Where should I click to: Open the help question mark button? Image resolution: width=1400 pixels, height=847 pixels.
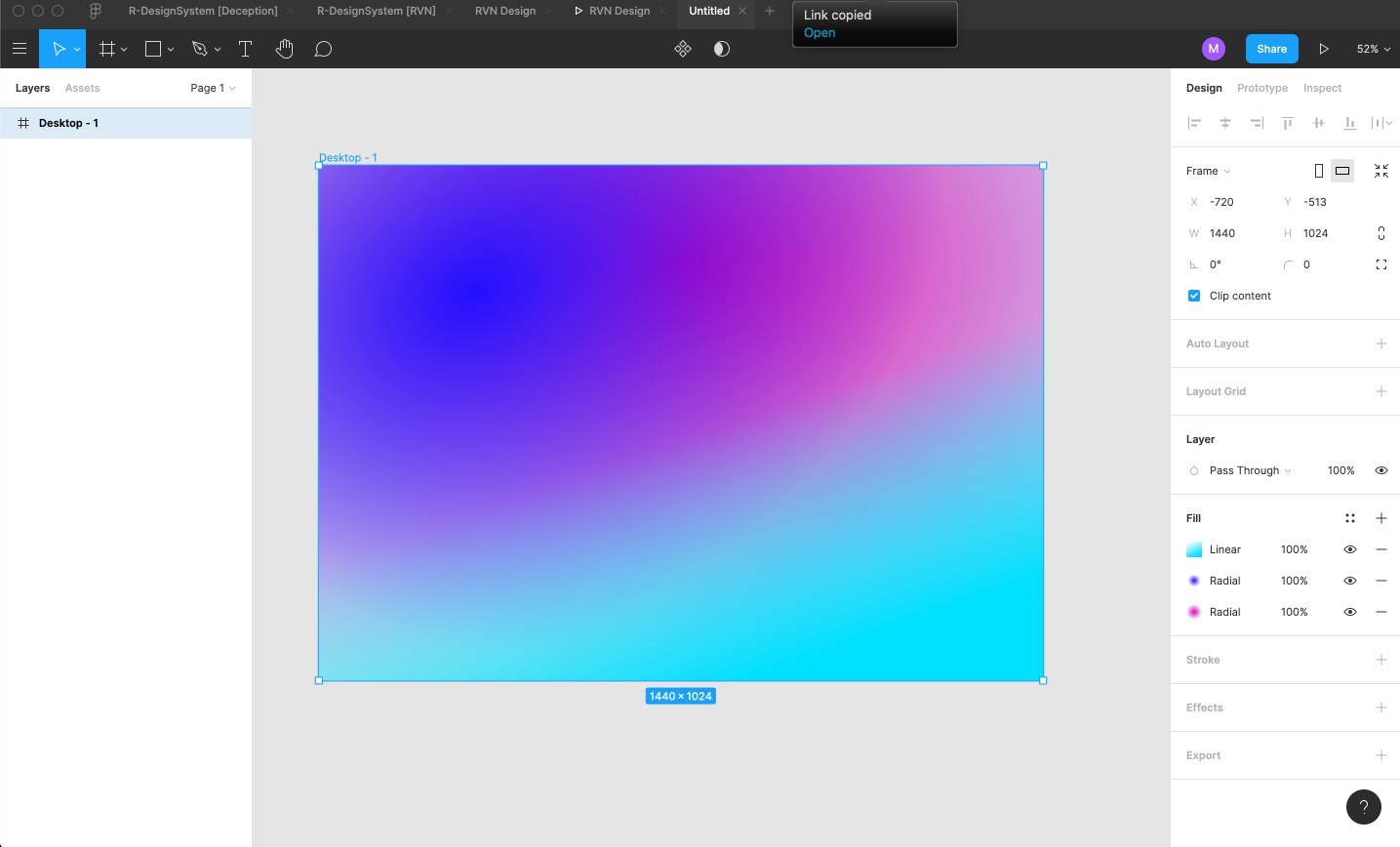[1364, 807]
